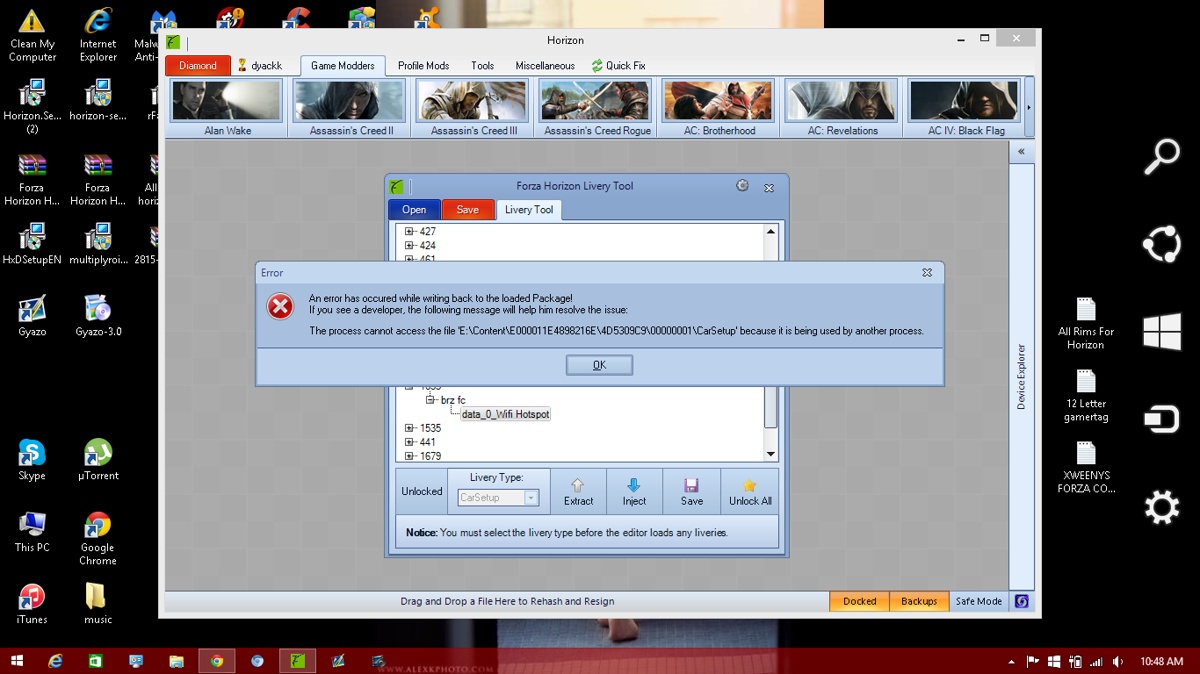Click the up arrow of the livery tree scrollbar
The width and height of the screenshot is (1200, 674).
[x=770, y=231]
